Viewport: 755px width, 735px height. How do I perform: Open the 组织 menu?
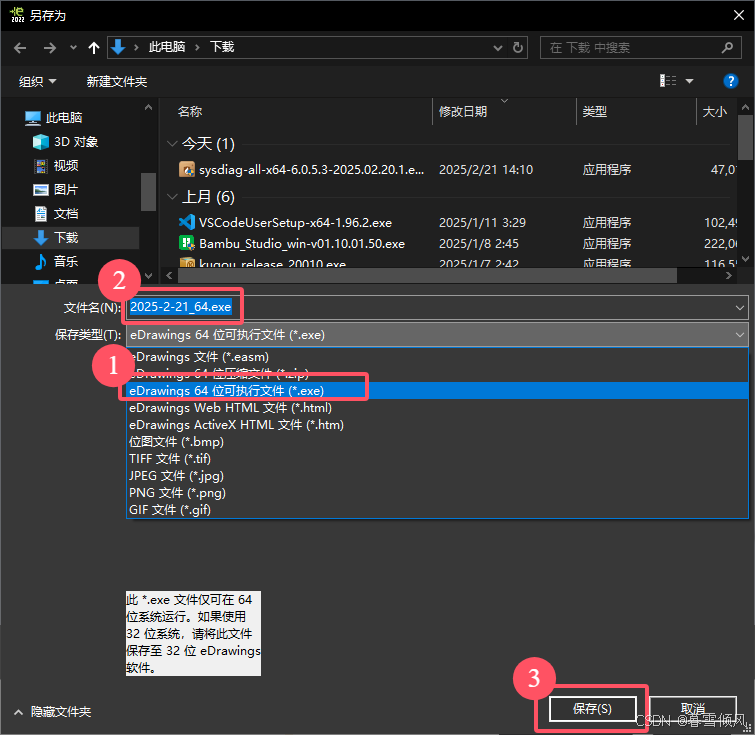click(x=37, y=81)
